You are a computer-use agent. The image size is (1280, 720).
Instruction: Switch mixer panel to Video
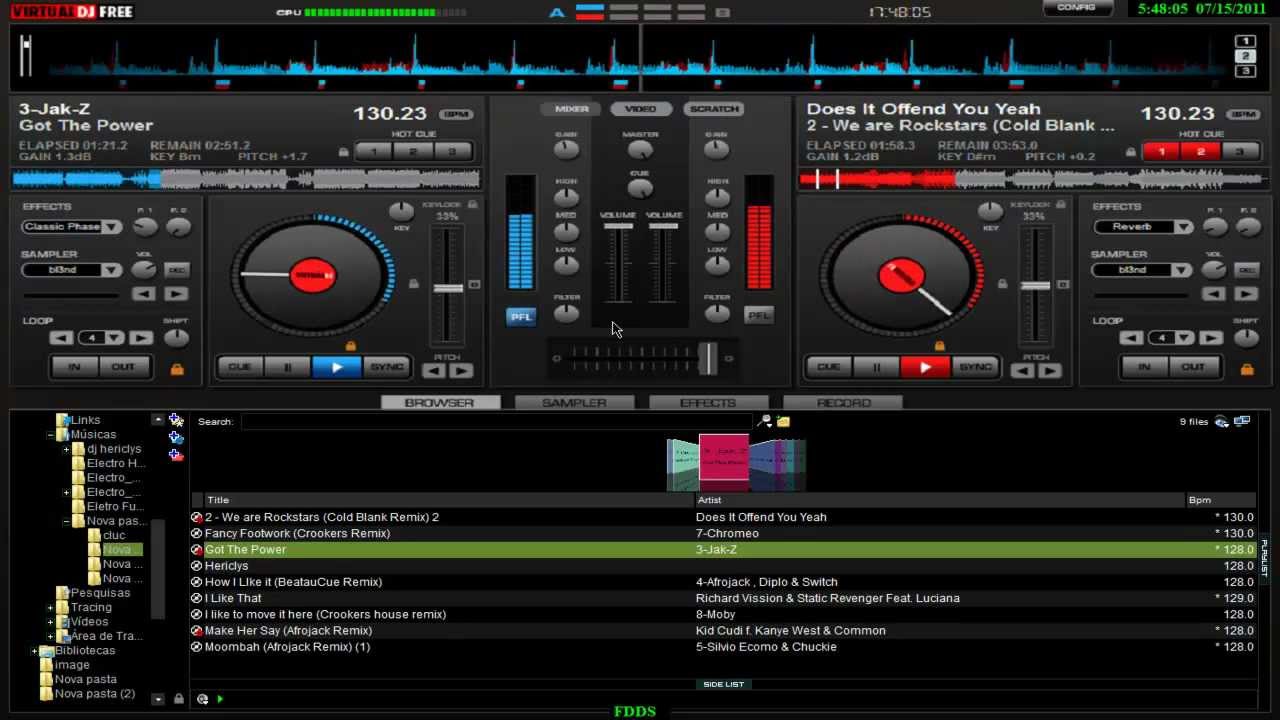coord(641,109)
